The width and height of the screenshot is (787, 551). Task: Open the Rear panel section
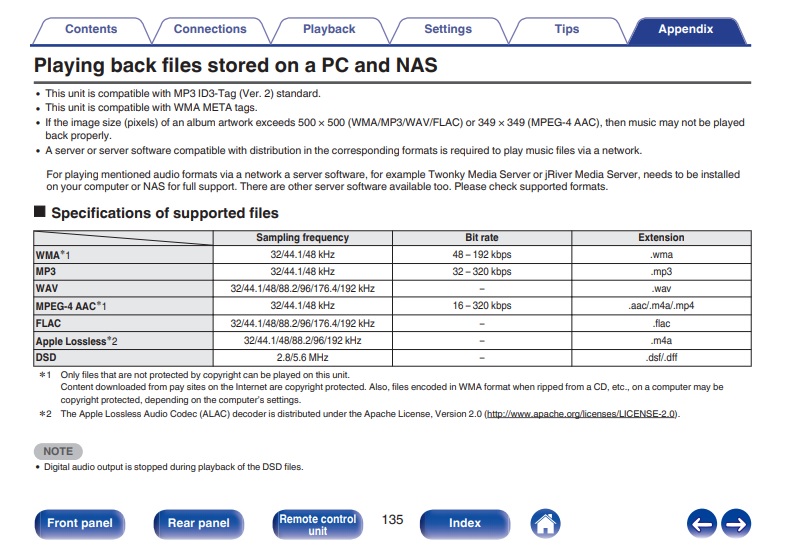[x=199, y=523]
